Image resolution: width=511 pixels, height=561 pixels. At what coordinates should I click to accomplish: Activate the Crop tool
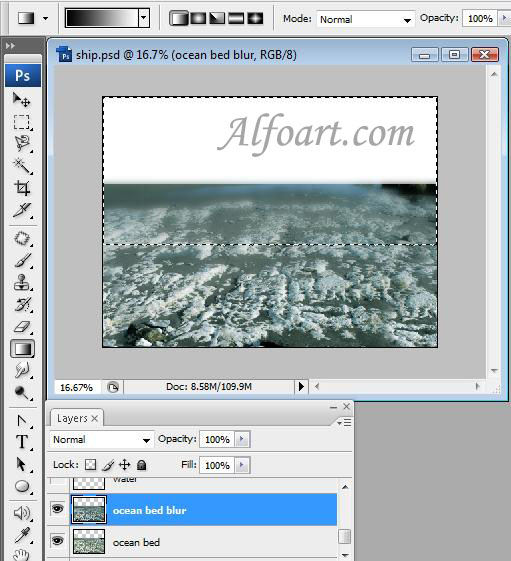pyautogui.click(x=22, y=188)
